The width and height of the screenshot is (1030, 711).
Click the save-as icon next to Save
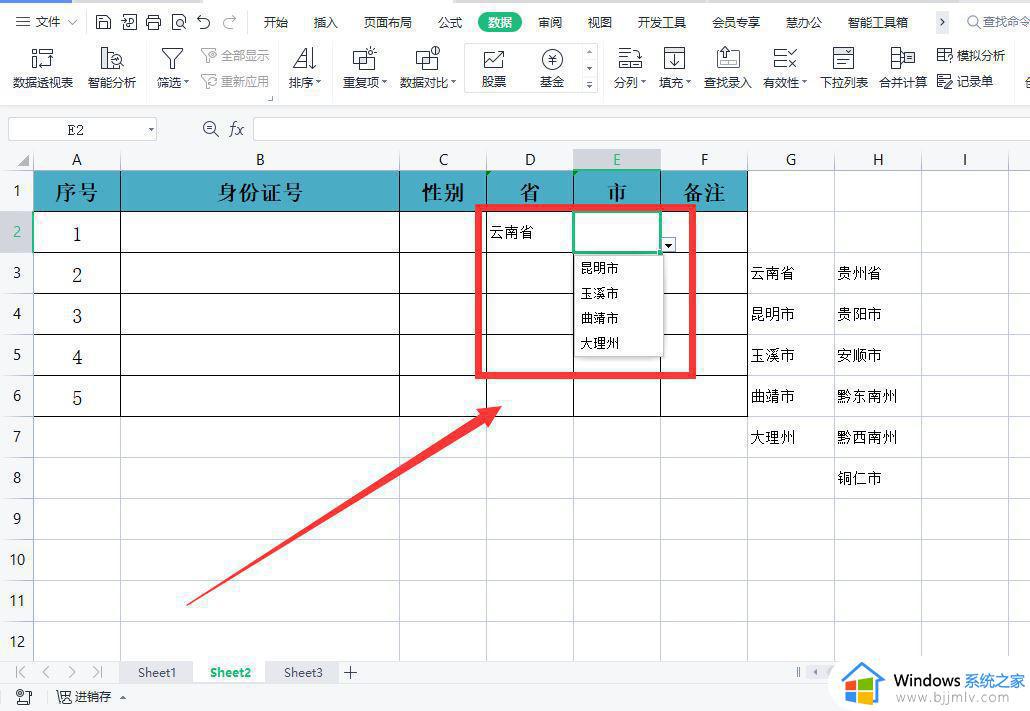pos(129,22)
